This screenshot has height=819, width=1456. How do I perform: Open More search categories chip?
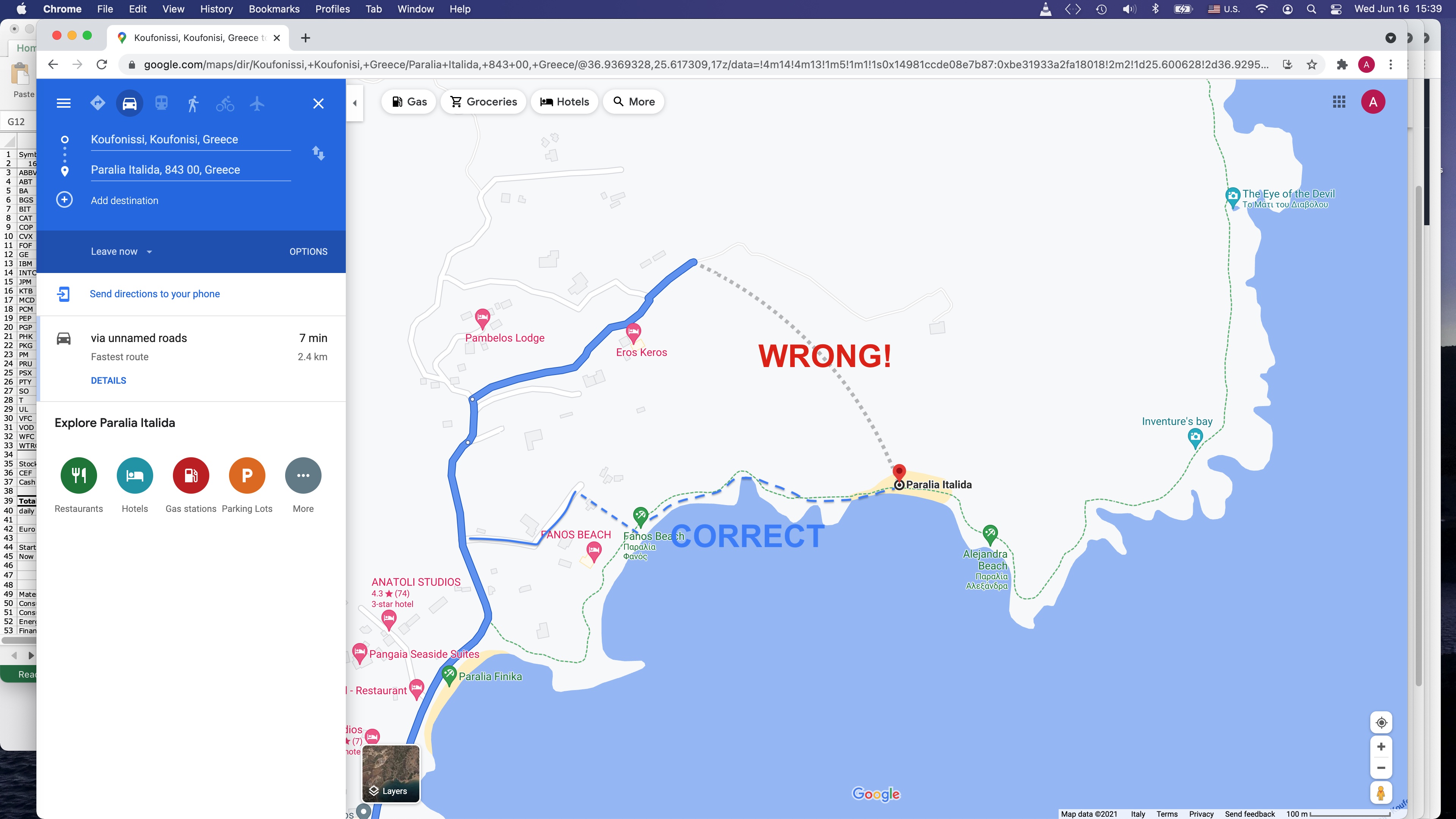tap(634, 102)
